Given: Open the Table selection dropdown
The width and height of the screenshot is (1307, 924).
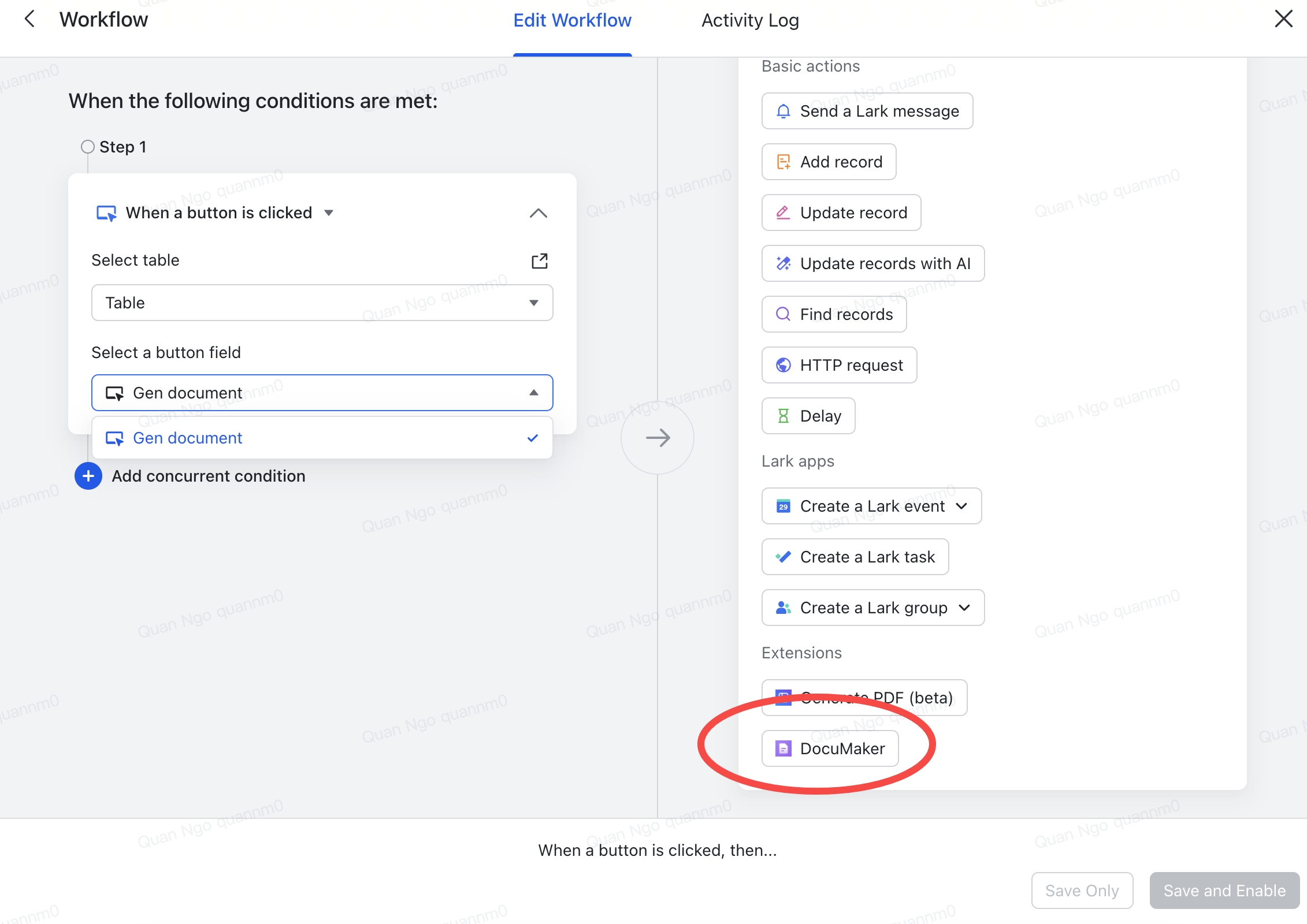Looking at the screenshot, I should (x=322, y=303).
